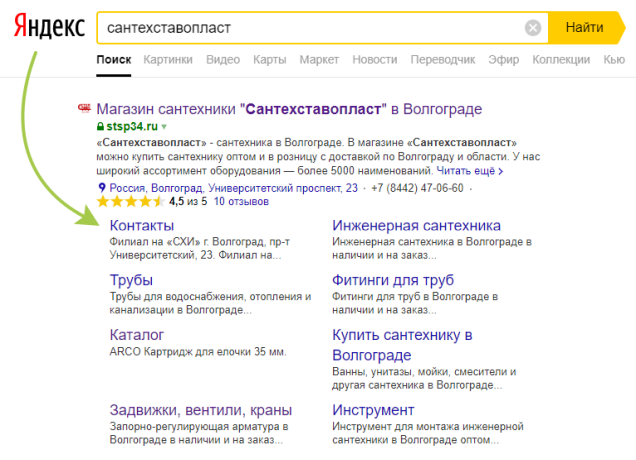636x460 pixels.
Task: Click the description Трубы для водоснабжения, отопления
Action: click(x=210, y=303)
